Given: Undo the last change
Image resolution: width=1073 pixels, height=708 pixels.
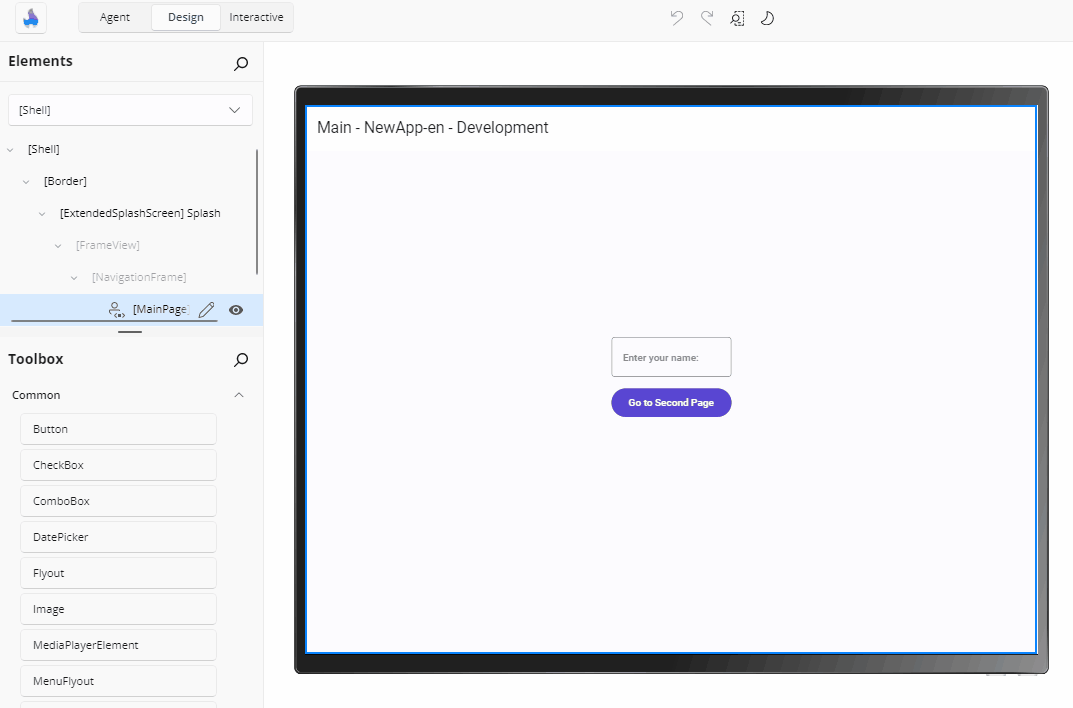Looking at the screenshot, I should tap(676, 18).
